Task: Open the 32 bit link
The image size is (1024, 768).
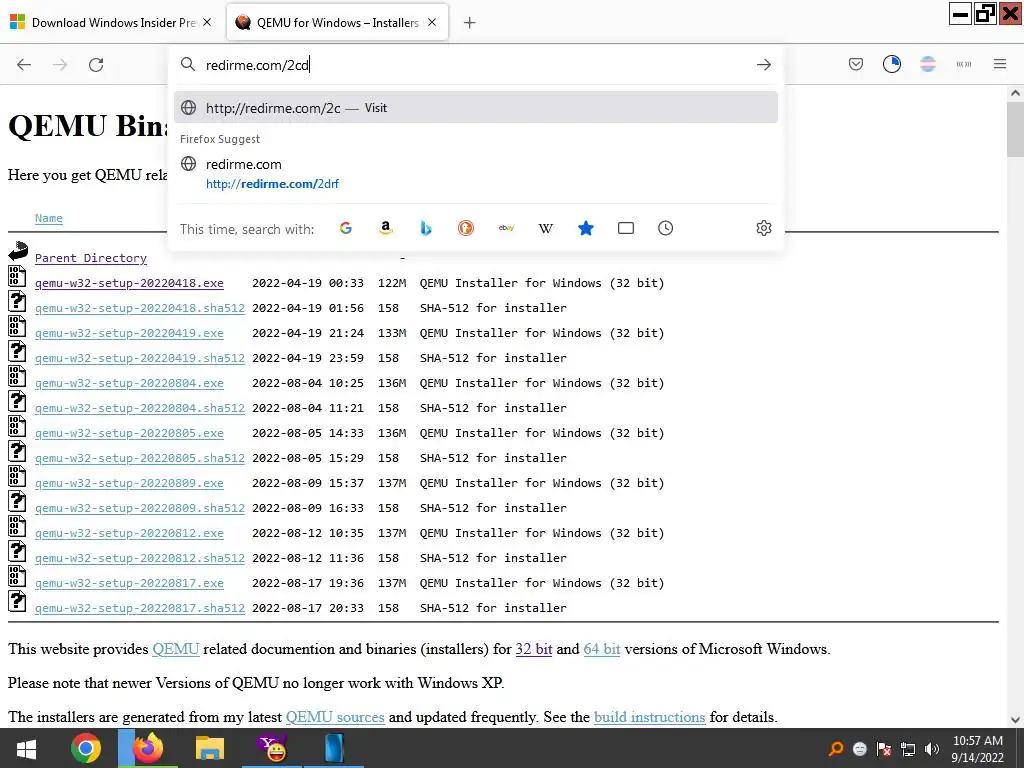Action: pos(534,649)
